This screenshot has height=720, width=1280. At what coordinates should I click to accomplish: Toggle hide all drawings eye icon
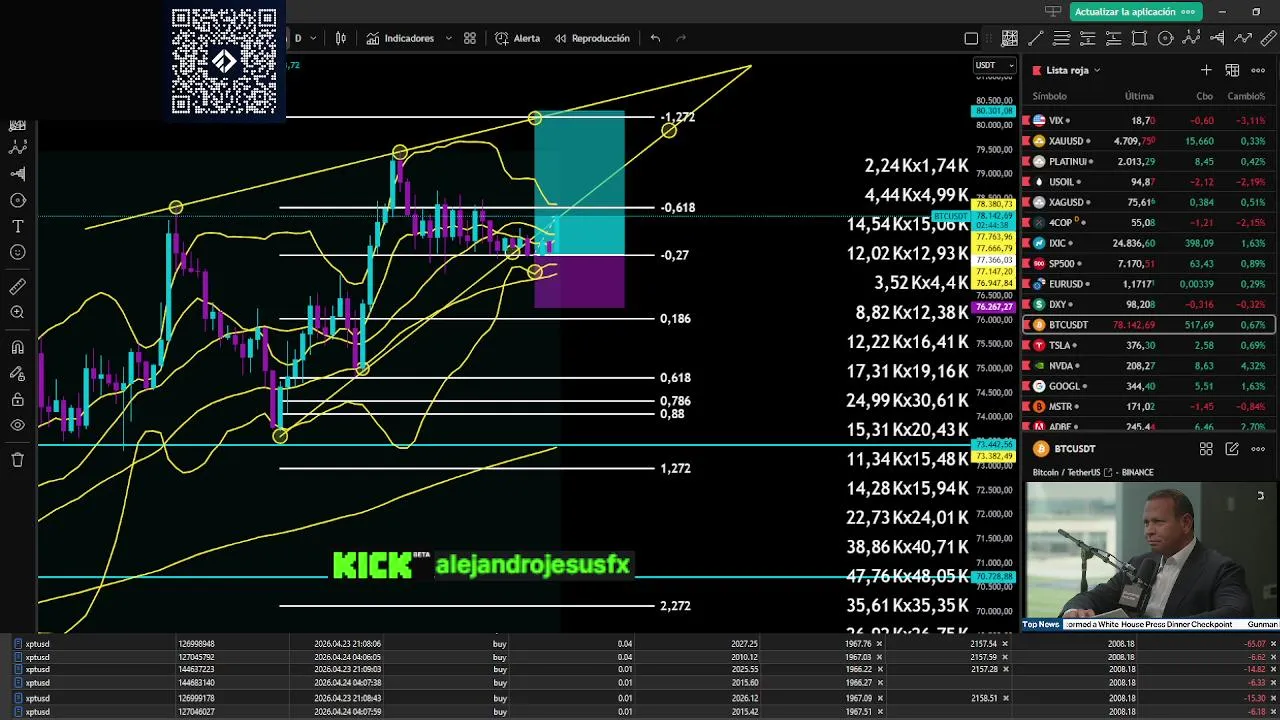coord(17,426)
